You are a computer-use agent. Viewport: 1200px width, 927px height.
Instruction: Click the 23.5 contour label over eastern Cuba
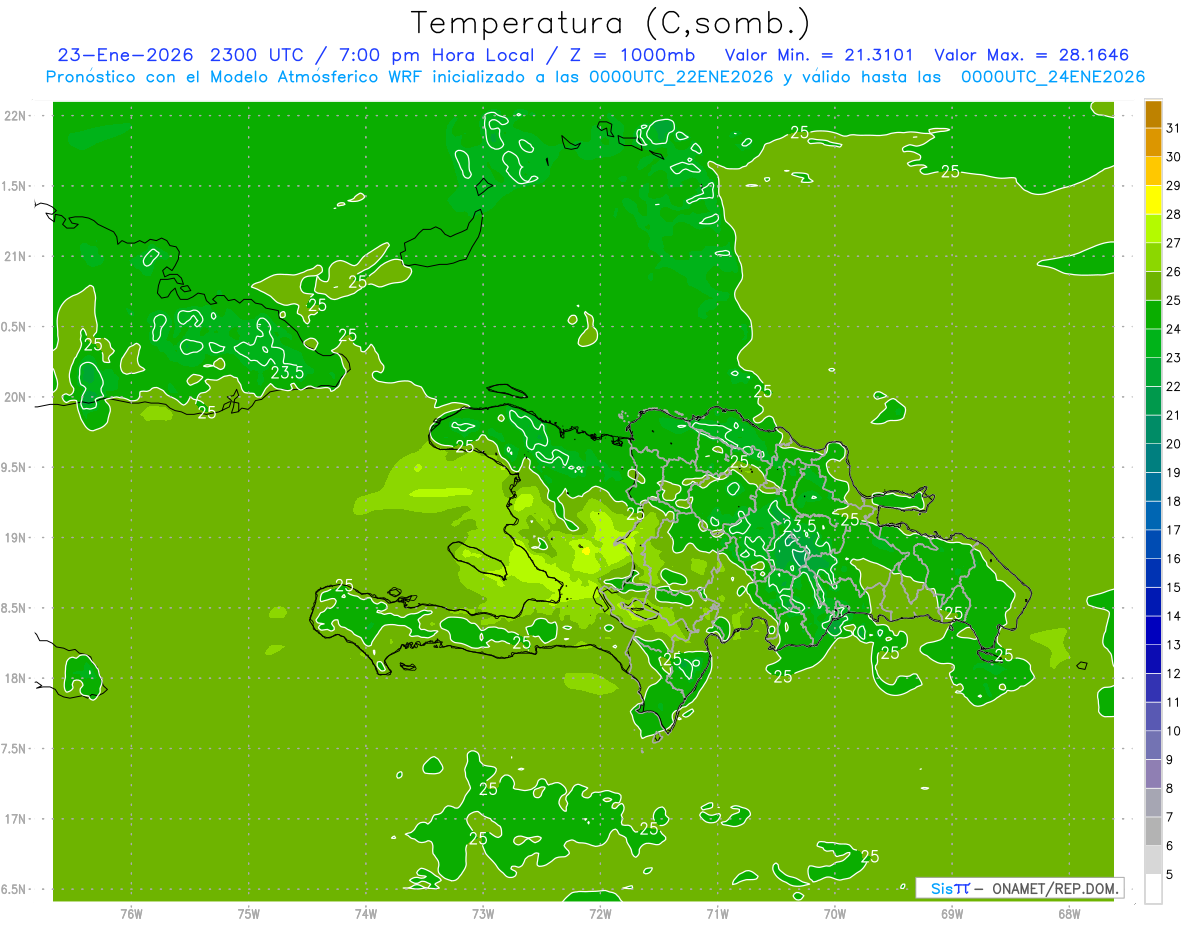287,373
